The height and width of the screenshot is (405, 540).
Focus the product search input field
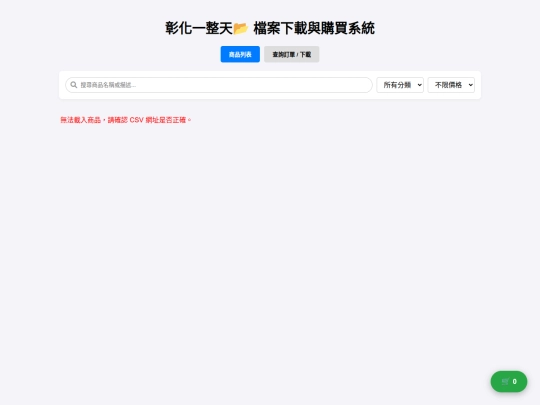pos(219,85)
